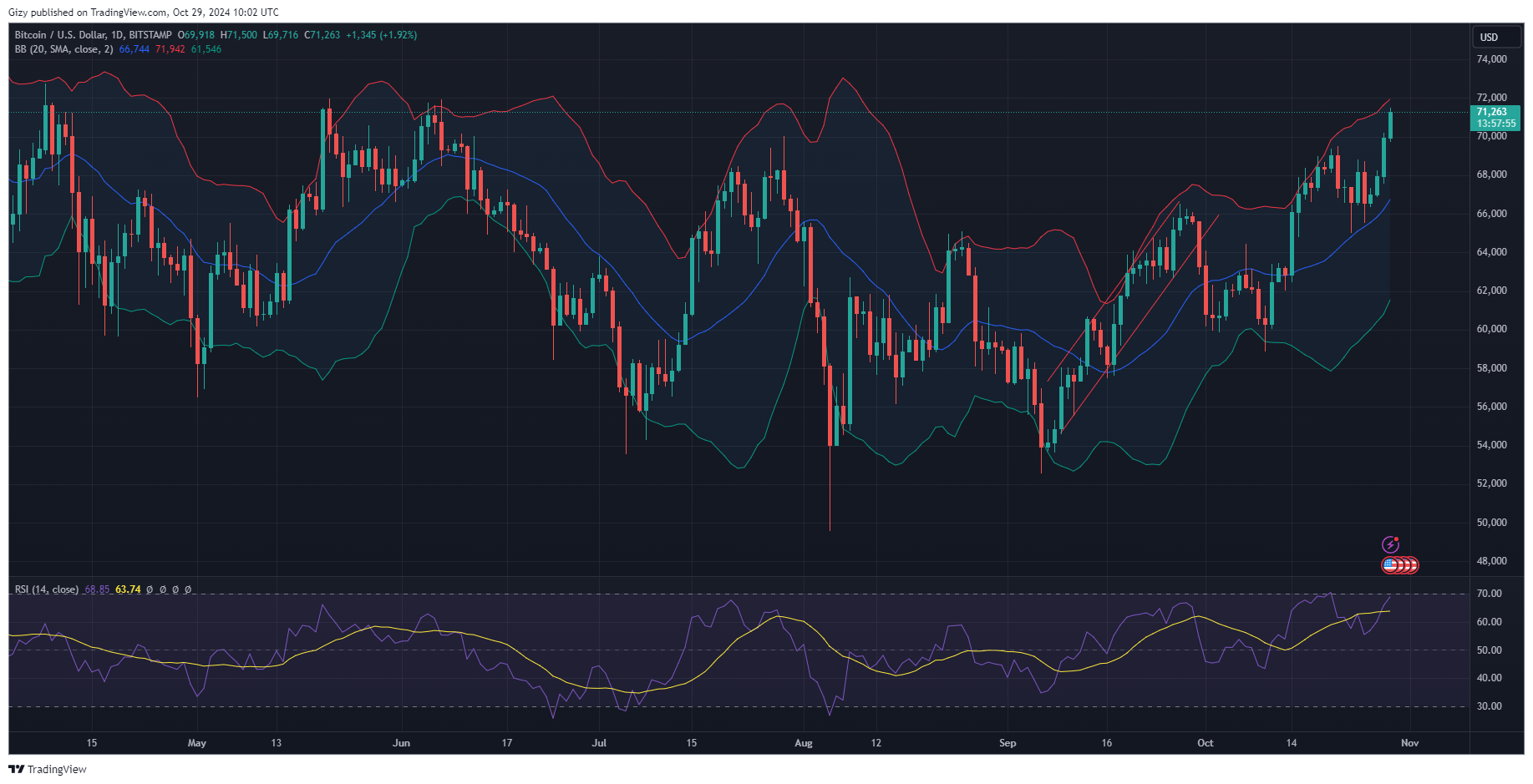Click the 13 date label after May
The image size is (1533, 784).
(277, 743)
